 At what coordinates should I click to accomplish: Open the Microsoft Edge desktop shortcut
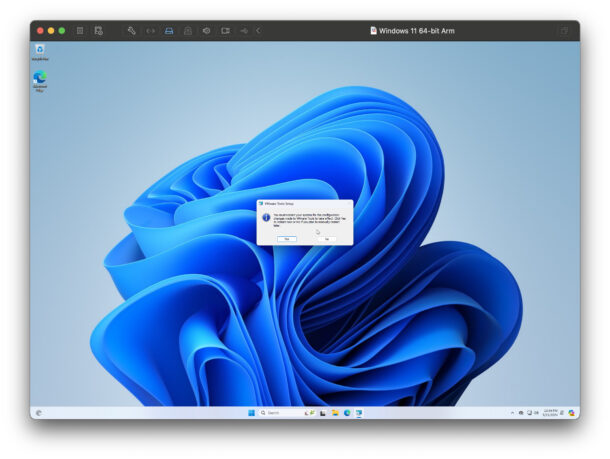coord(39,79)
